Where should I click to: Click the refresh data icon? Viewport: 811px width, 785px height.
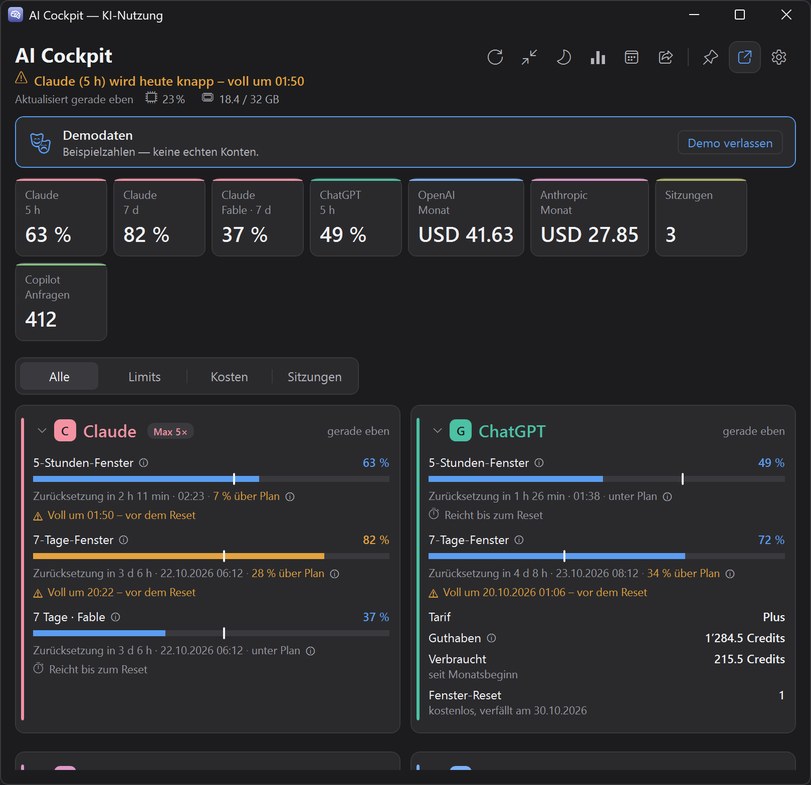495,57
